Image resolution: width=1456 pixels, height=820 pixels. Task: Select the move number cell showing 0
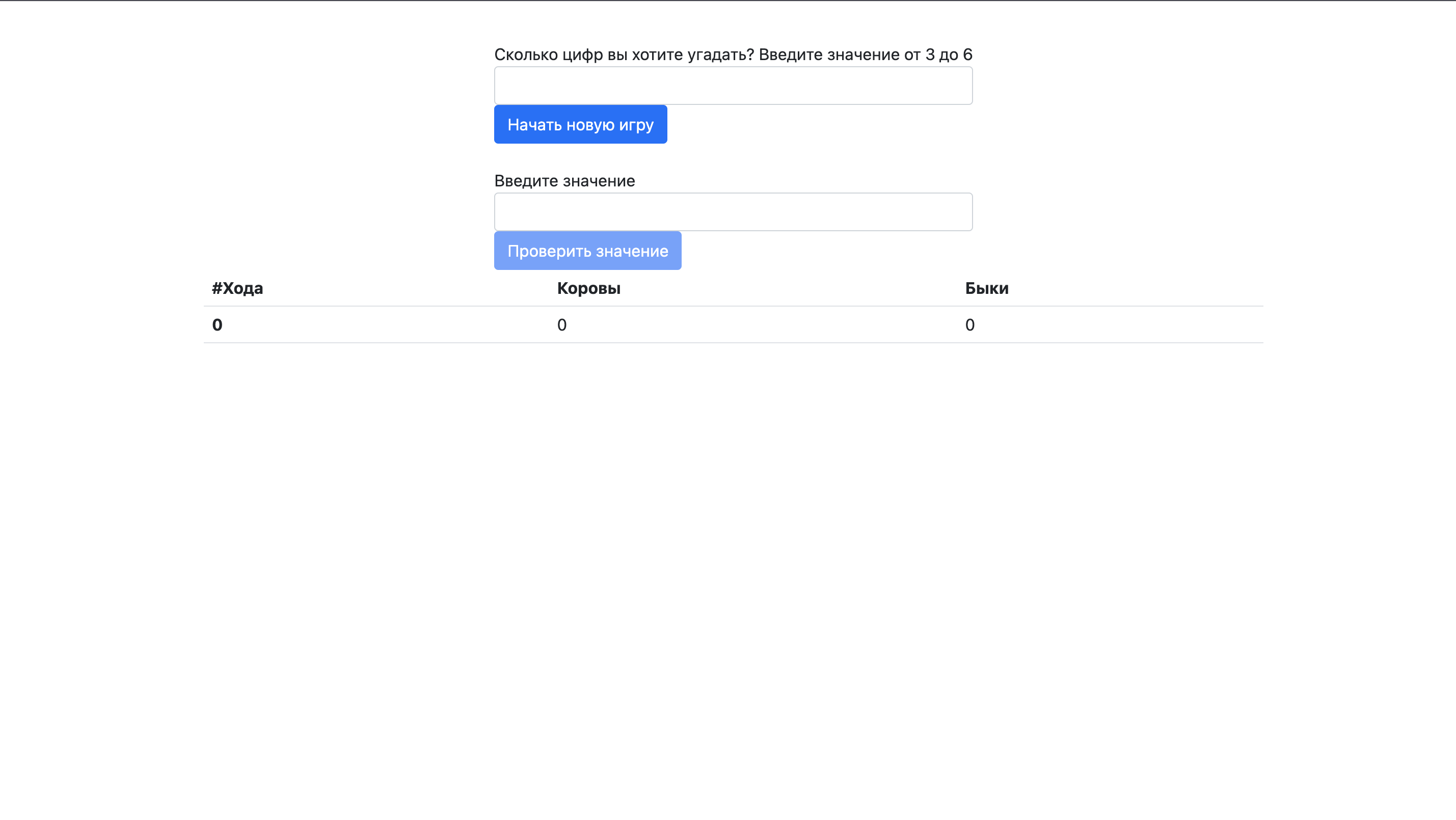coord(217,324)
